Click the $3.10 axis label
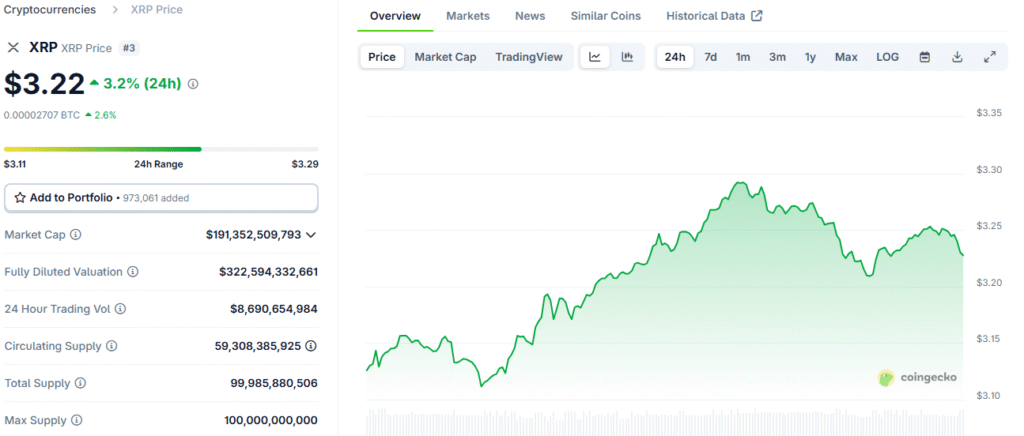 point(989,396)
